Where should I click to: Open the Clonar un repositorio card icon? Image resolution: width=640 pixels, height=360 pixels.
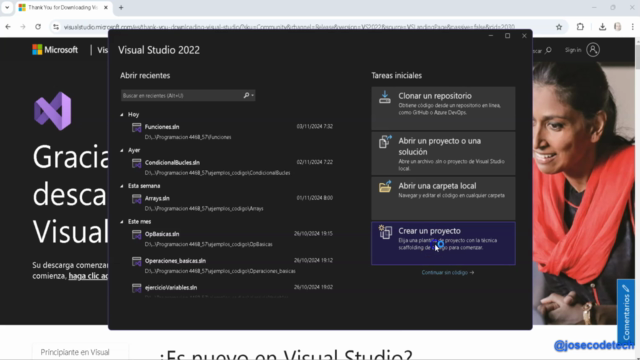[384, 97]
